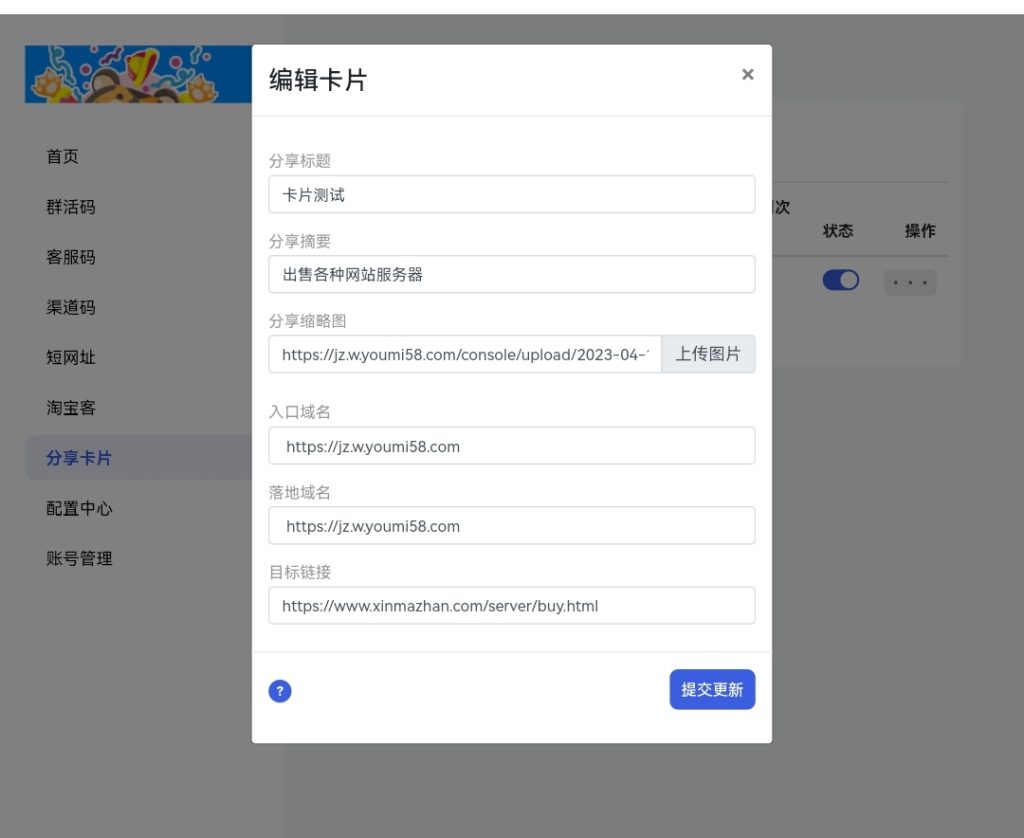The image size is (1024, 838).
Task: Select 客服码 sidebar item
Action: [x=71, y=257]
